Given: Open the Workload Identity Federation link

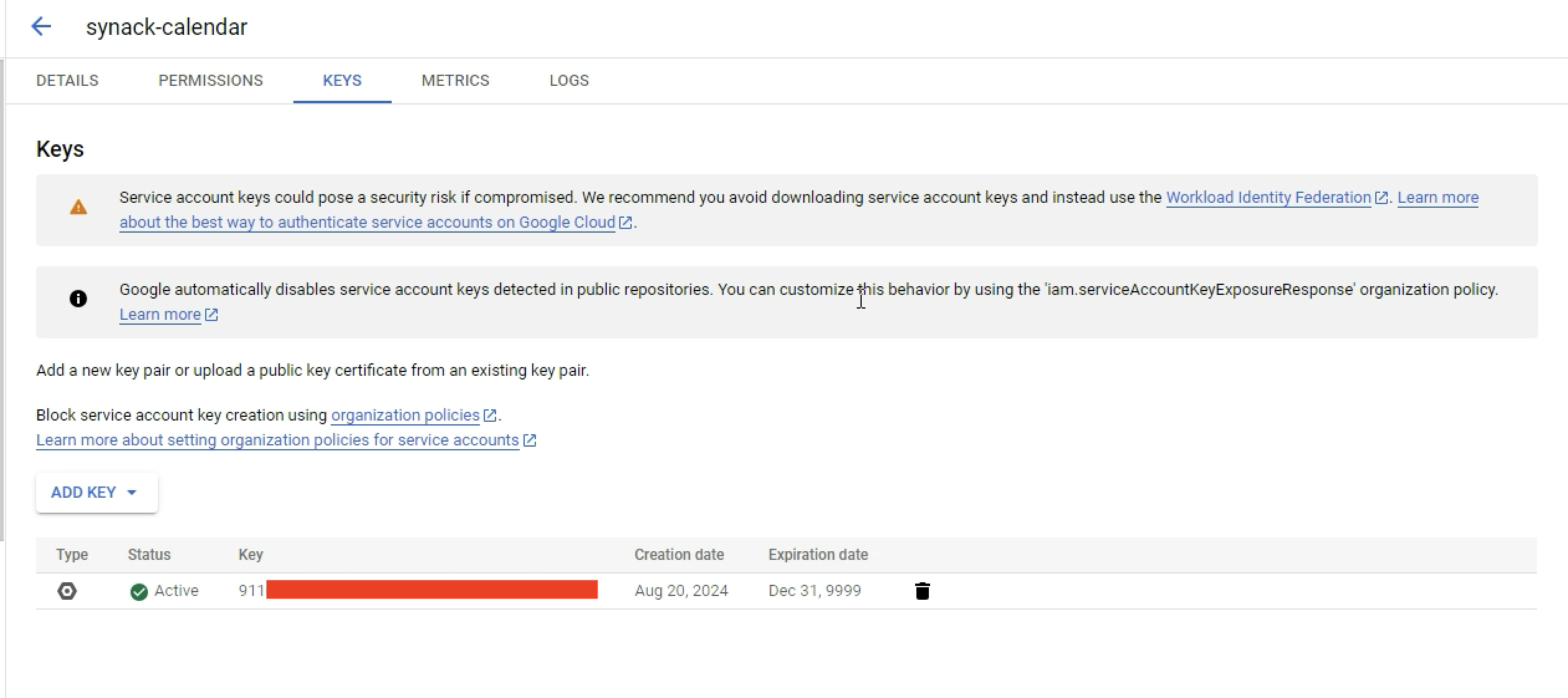Looking at the screenshot, I should (1268, 198).
